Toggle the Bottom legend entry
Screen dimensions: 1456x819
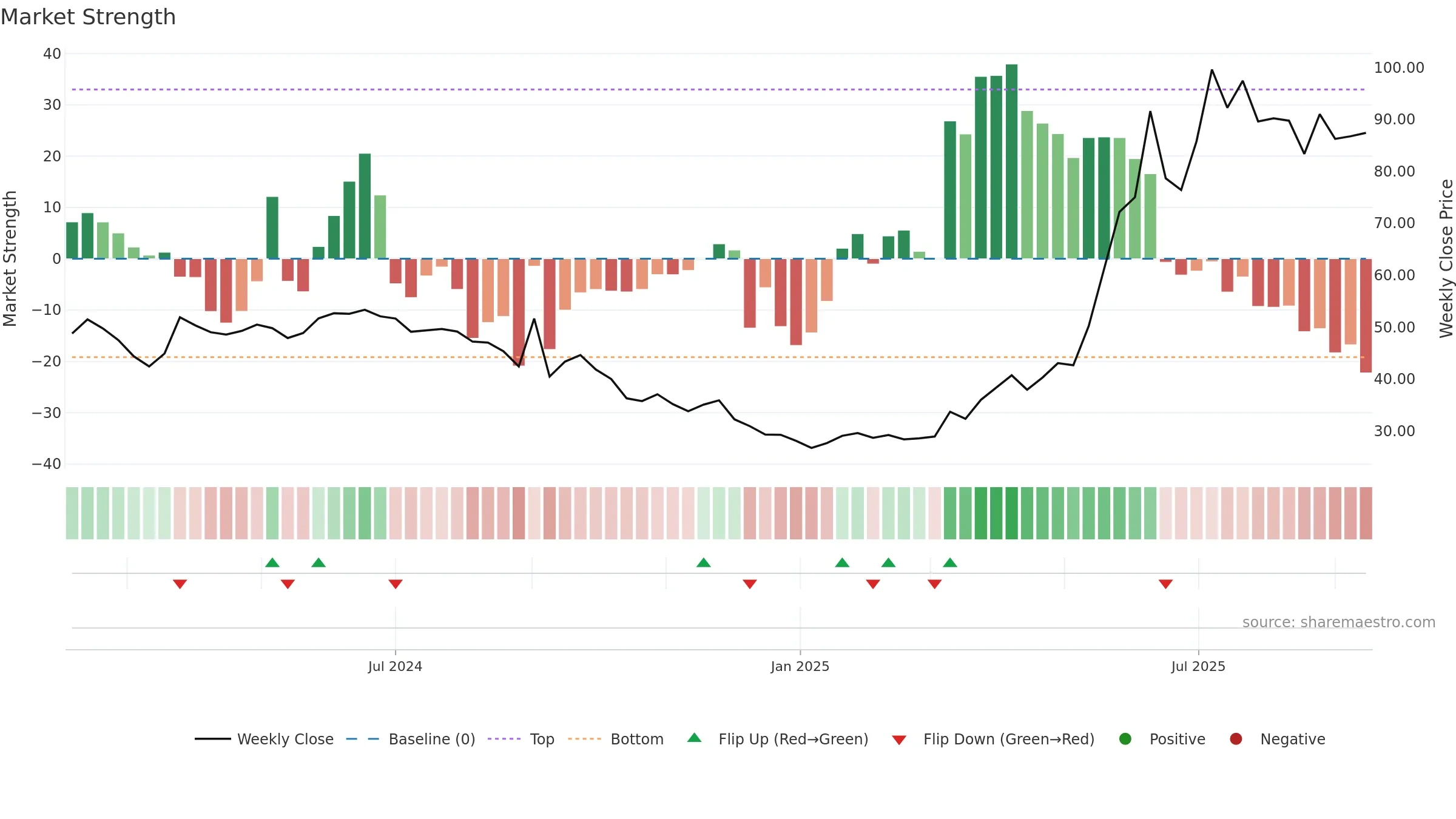(x=616, y=739)
